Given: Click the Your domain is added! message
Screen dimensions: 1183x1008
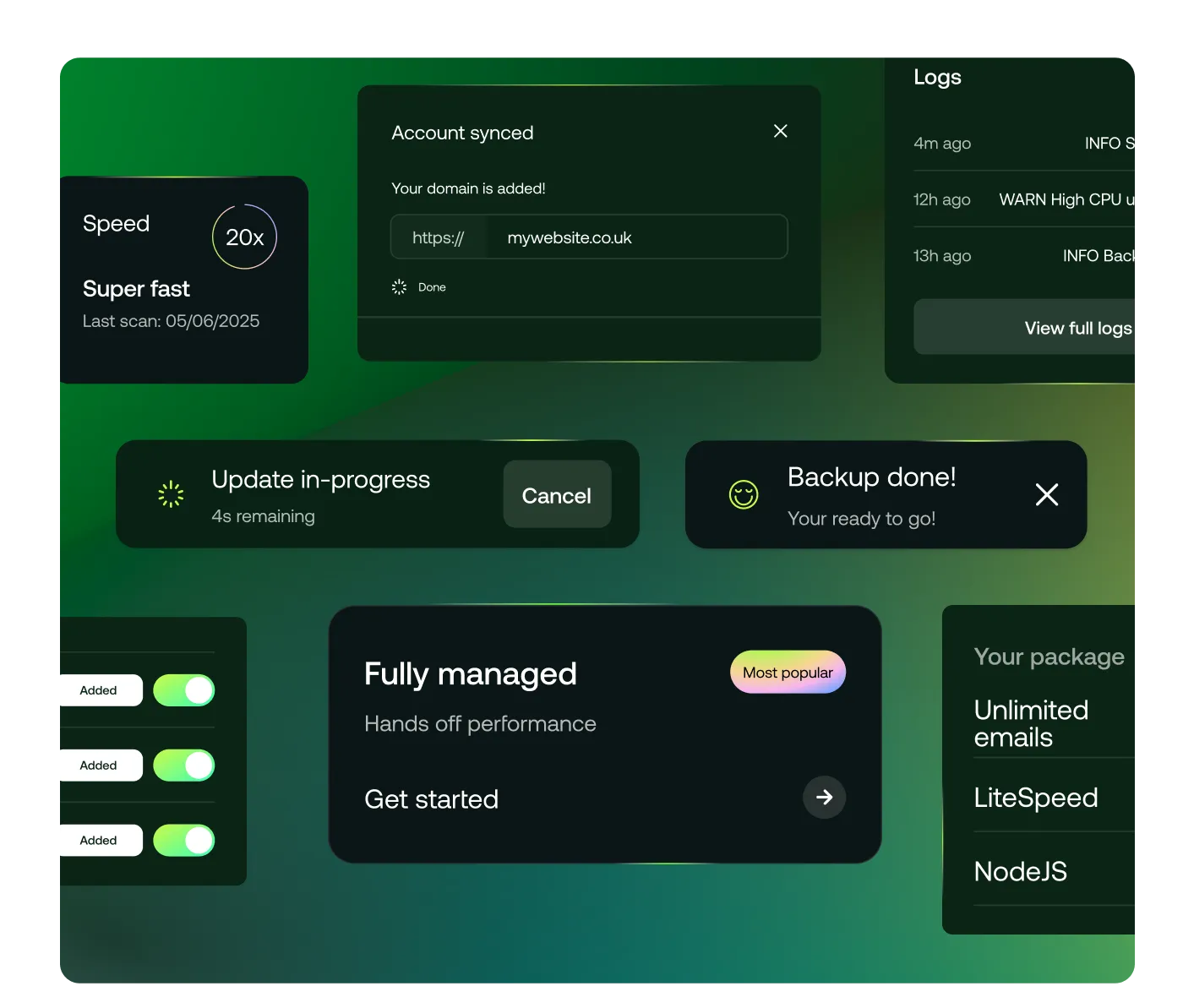Looking at the screenshot, I should tap(468, 188).
